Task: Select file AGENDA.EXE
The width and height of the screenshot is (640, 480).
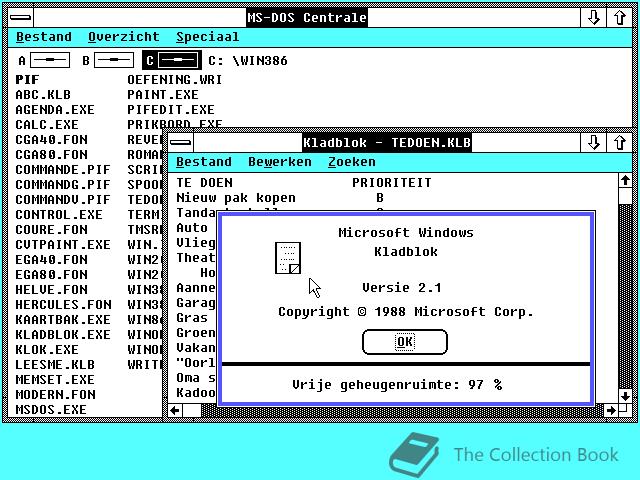Action: coord(55,110)
